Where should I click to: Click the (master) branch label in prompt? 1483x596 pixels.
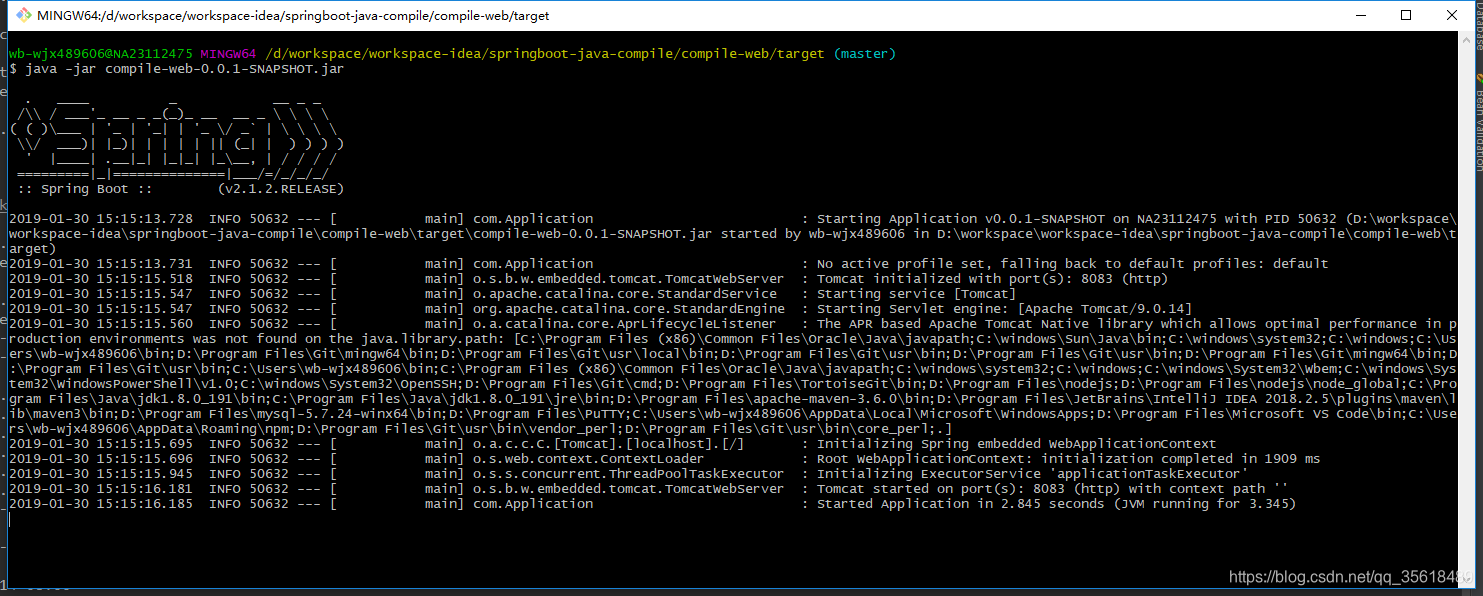point(865,54)
